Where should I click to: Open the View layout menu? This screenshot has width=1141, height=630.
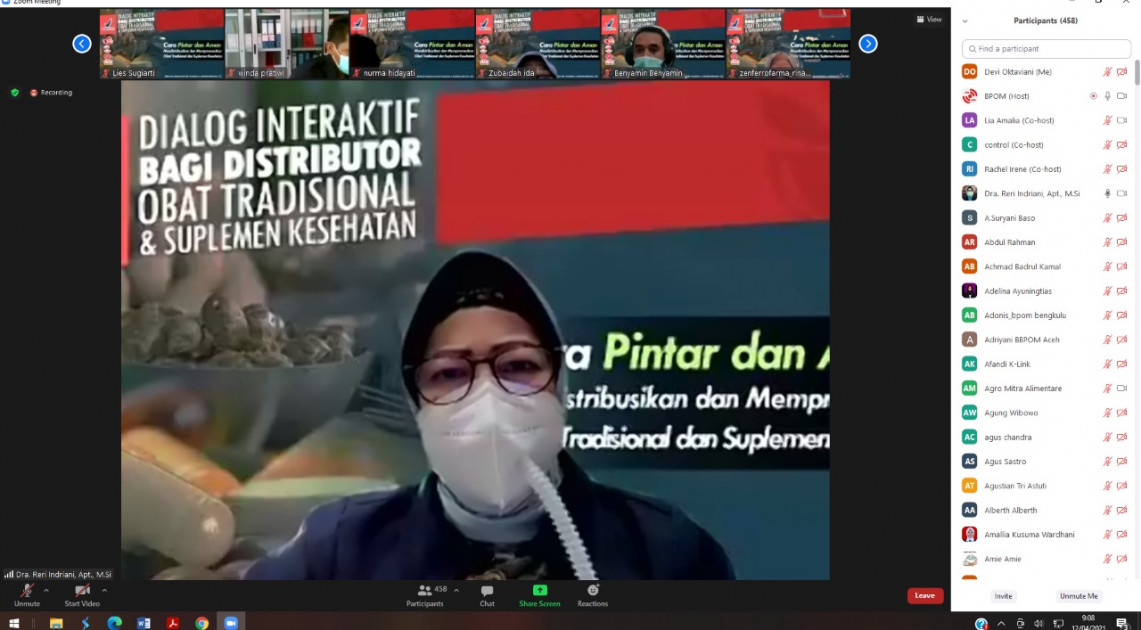pyautogui.click(x=929, y=19)
